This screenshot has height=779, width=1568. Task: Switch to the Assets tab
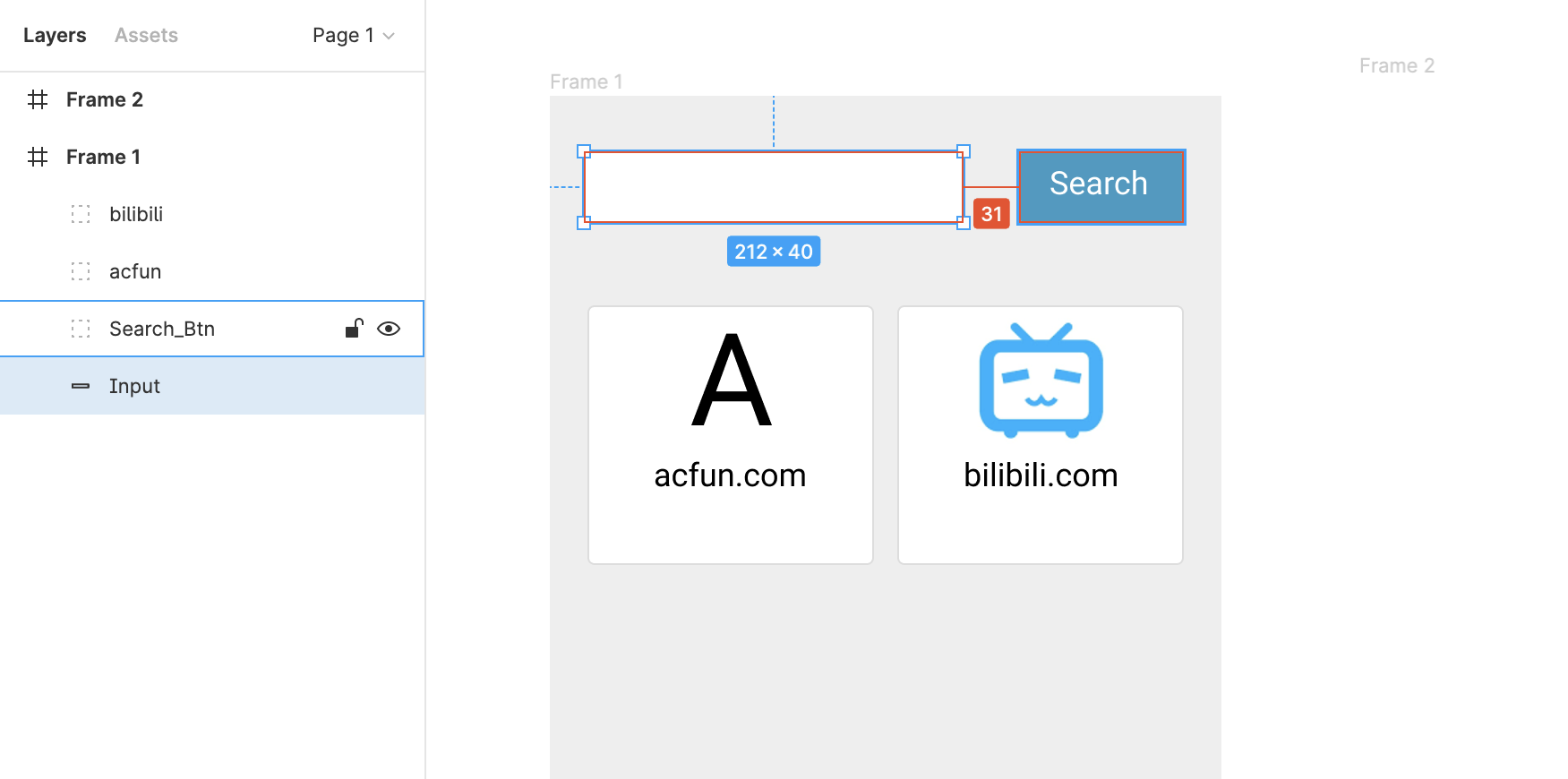click(146, 36)
